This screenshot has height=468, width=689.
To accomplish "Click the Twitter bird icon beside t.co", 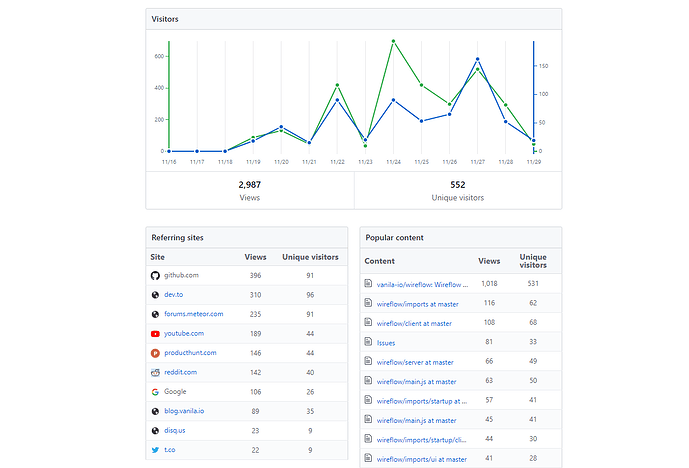I will click(x=155, y=450).
